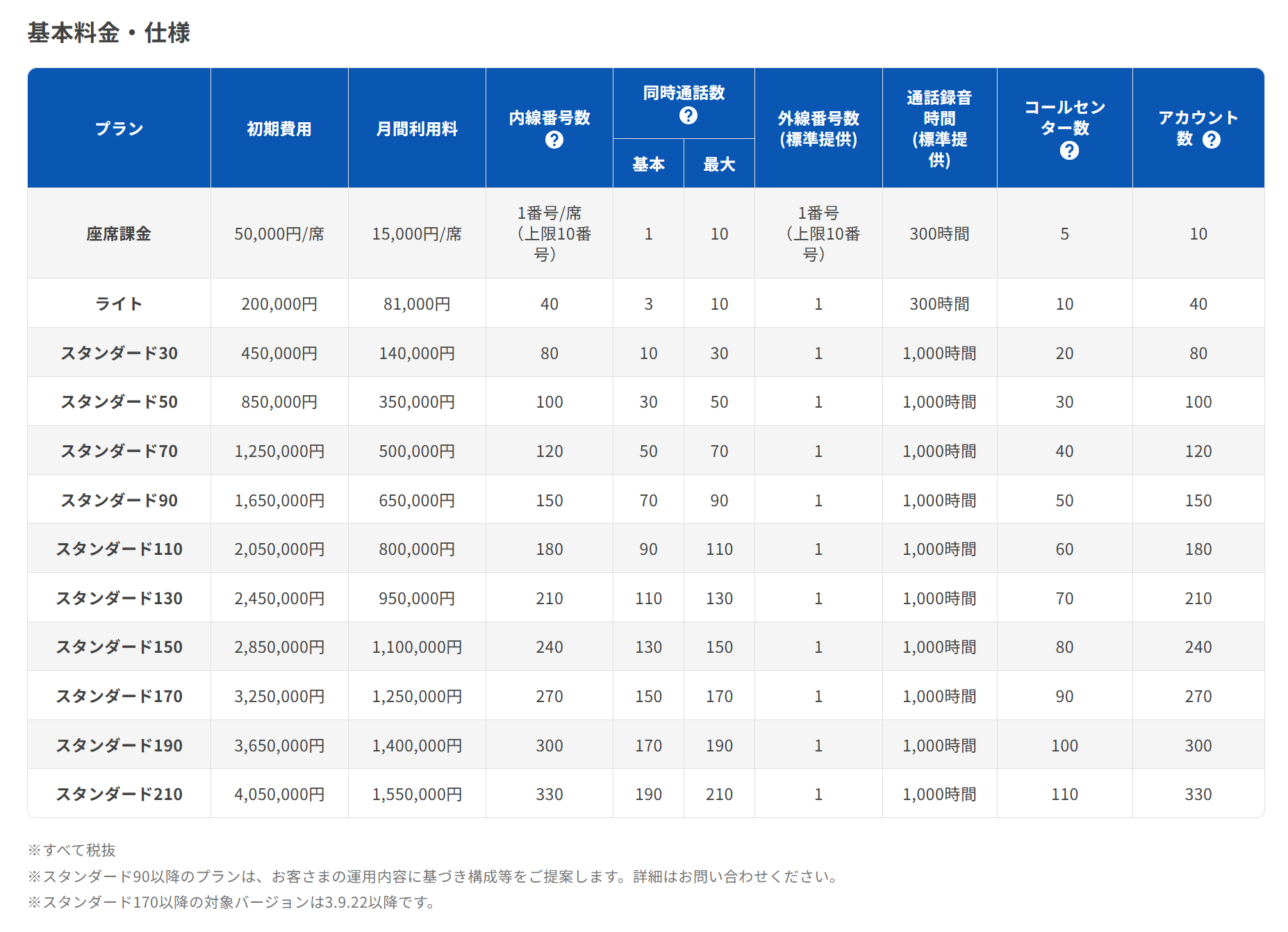Click the 月間利用料 column header
Screen dimensions: 1288x932
coord(416,128)
